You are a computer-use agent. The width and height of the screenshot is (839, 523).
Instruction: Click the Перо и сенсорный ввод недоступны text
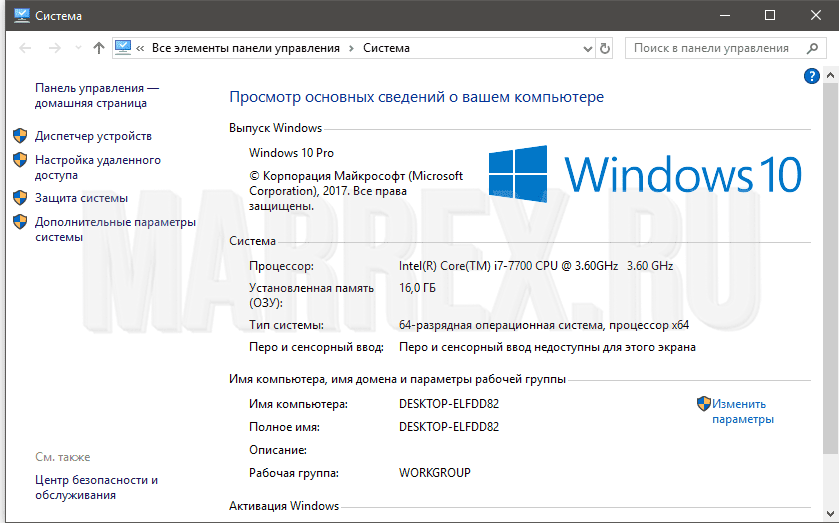[547, 347]
